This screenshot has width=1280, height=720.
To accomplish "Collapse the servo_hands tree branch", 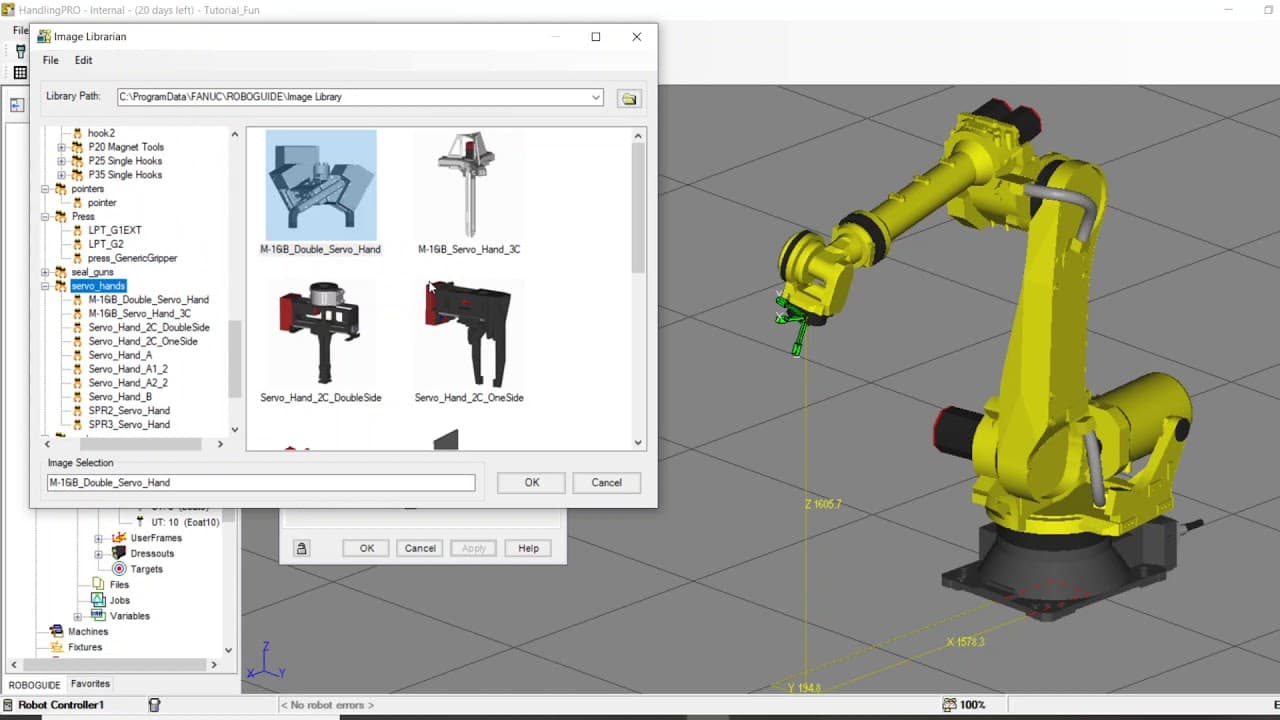I will point(46,285).
